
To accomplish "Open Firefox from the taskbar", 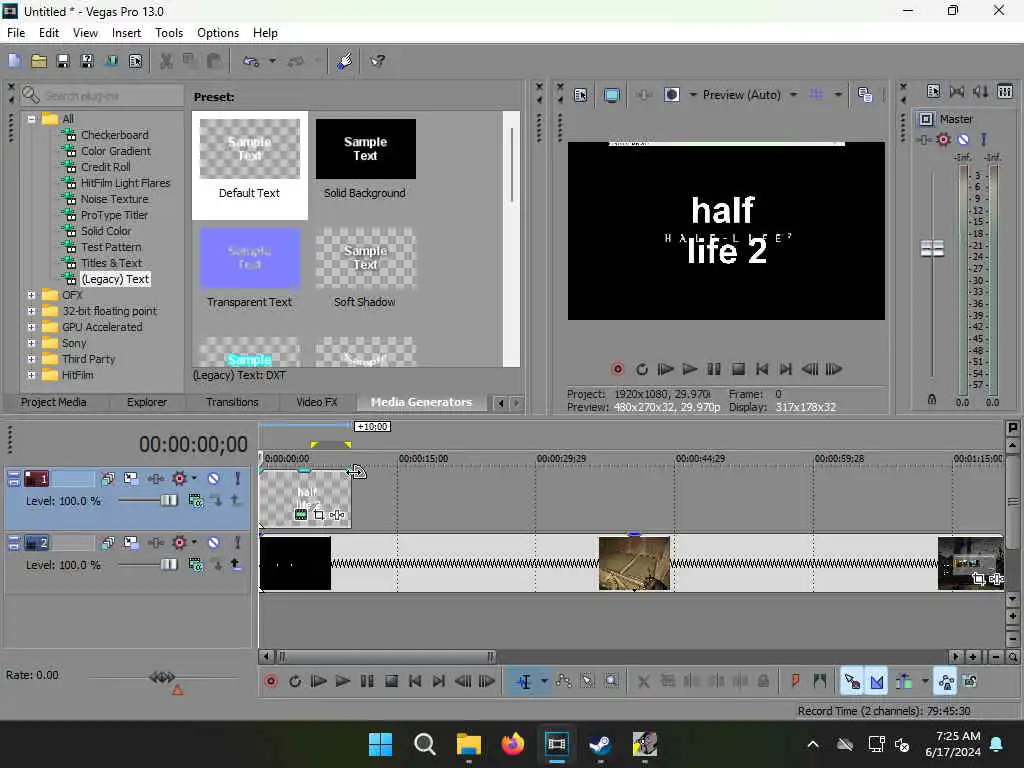I will (513, 744).
